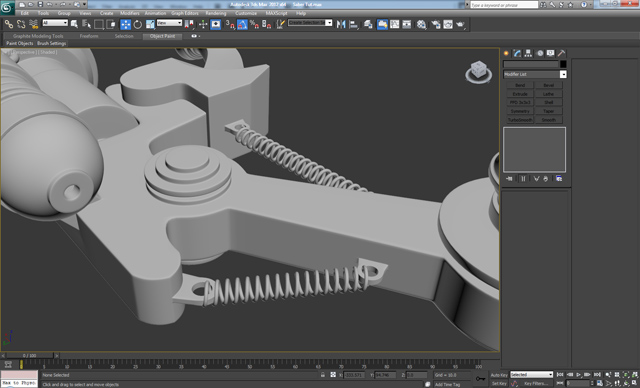
Task: Click the Use Pivot Point Center icon
Action: pyautogui.click(x=189, y=24)
